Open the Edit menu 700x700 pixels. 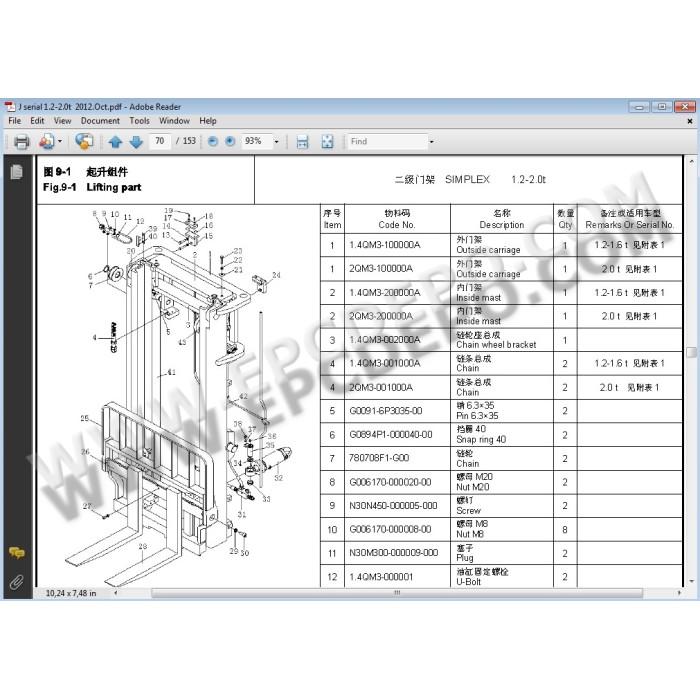pyautogui.click(x=37, y=121)
